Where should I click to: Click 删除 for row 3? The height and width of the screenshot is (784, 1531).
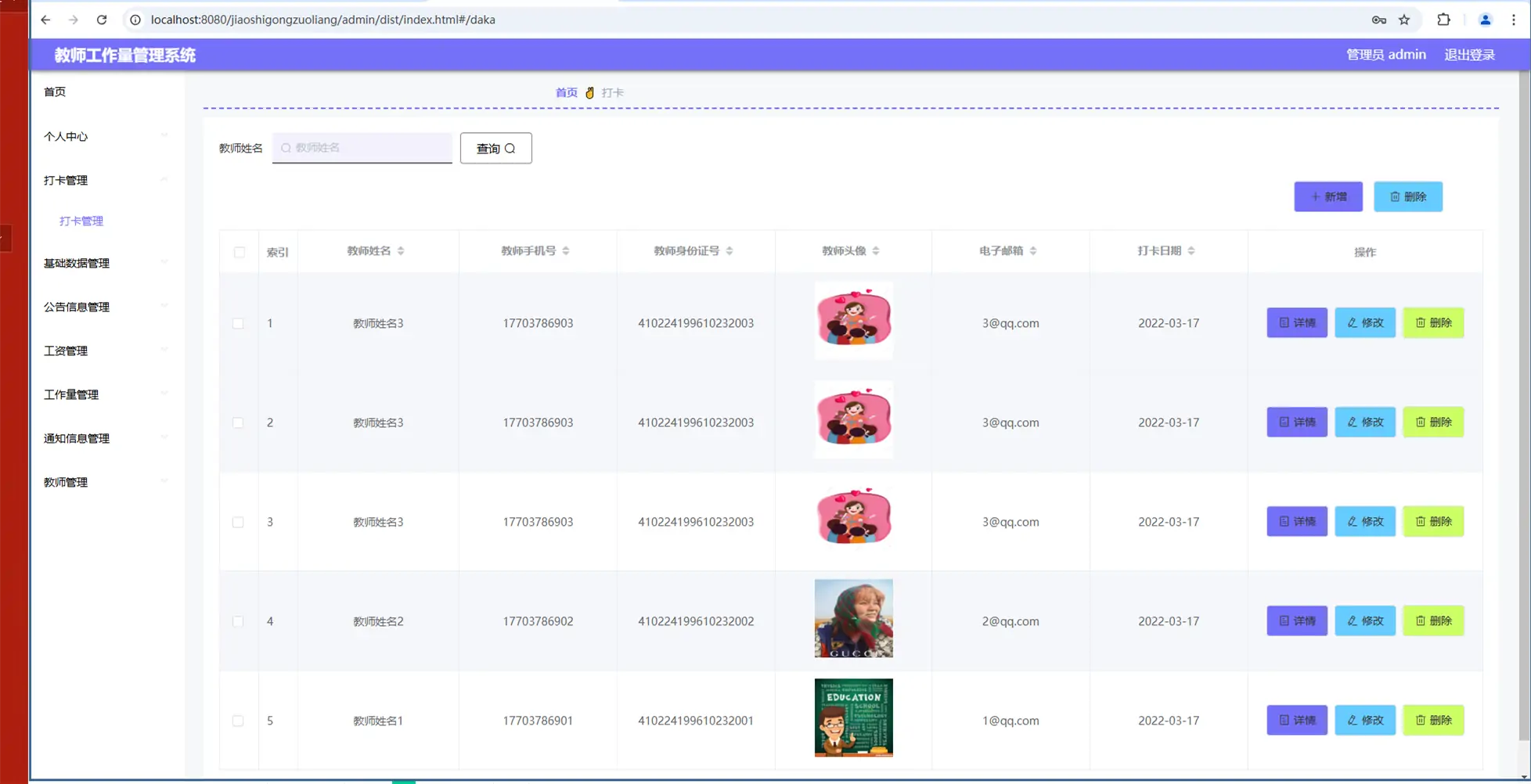[x=1433, y=521]
